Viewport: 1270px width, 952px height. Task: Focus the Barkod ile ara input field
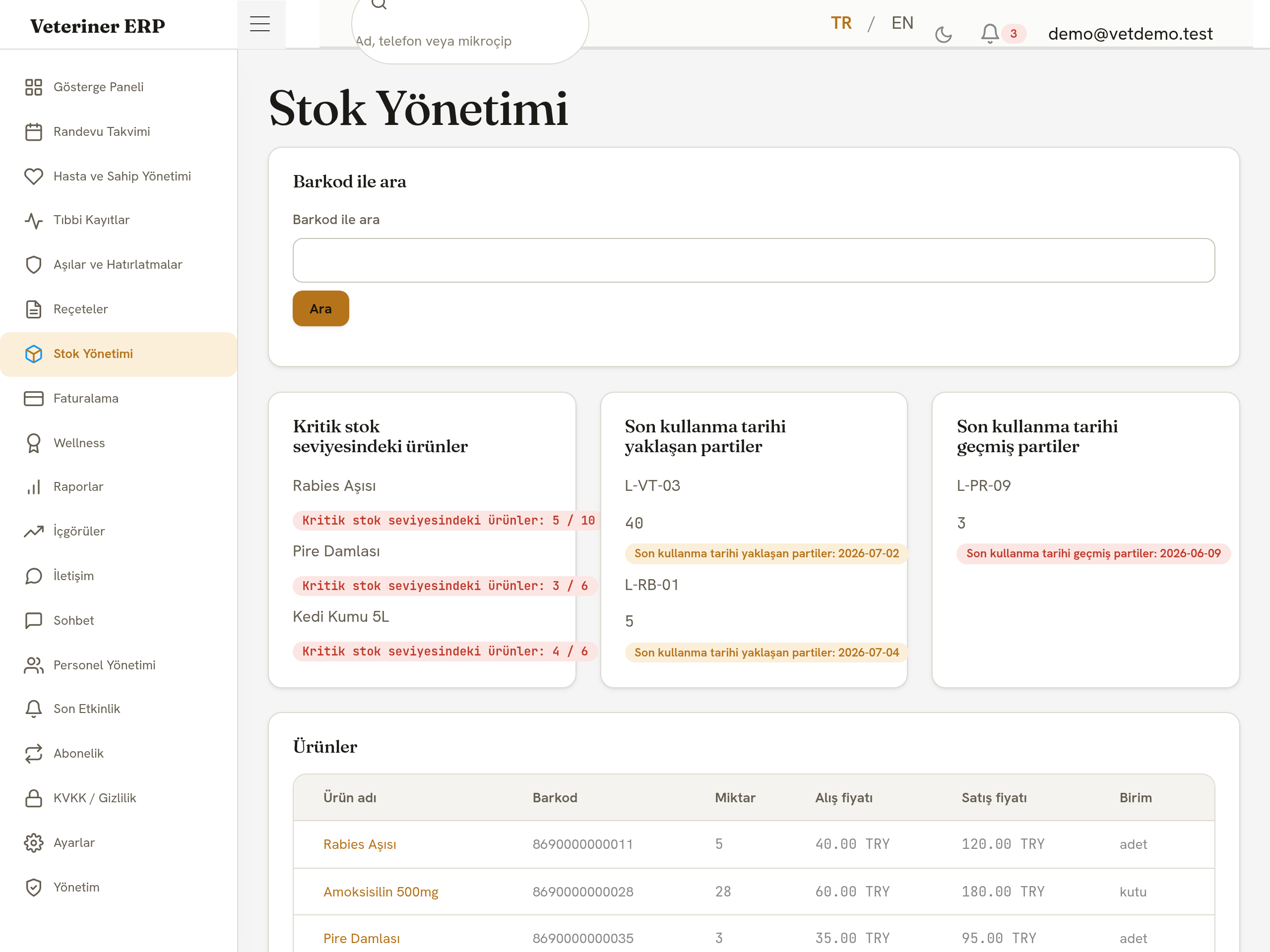point(753,260)
